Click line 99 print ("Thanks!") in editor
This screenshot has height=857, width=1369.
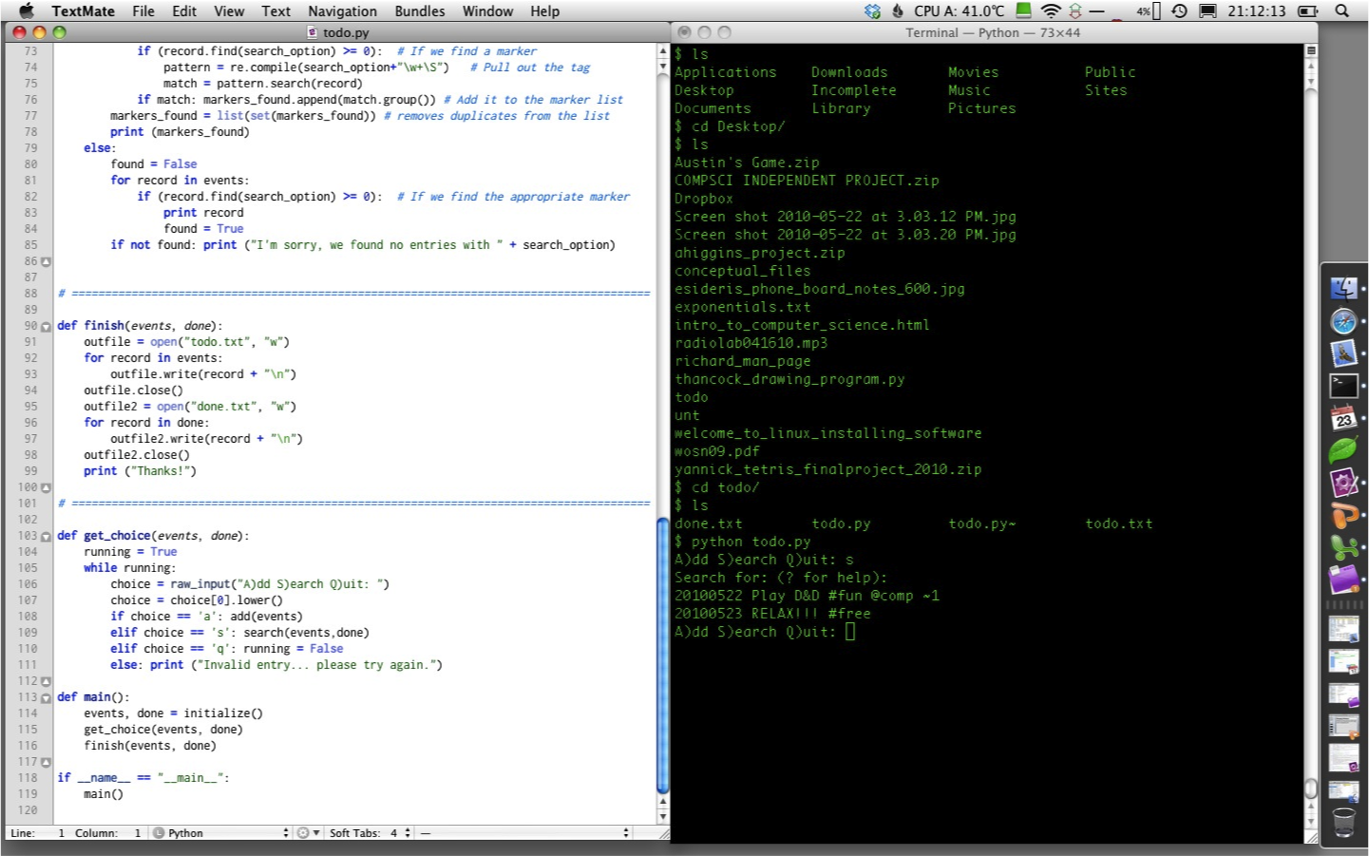140,471
